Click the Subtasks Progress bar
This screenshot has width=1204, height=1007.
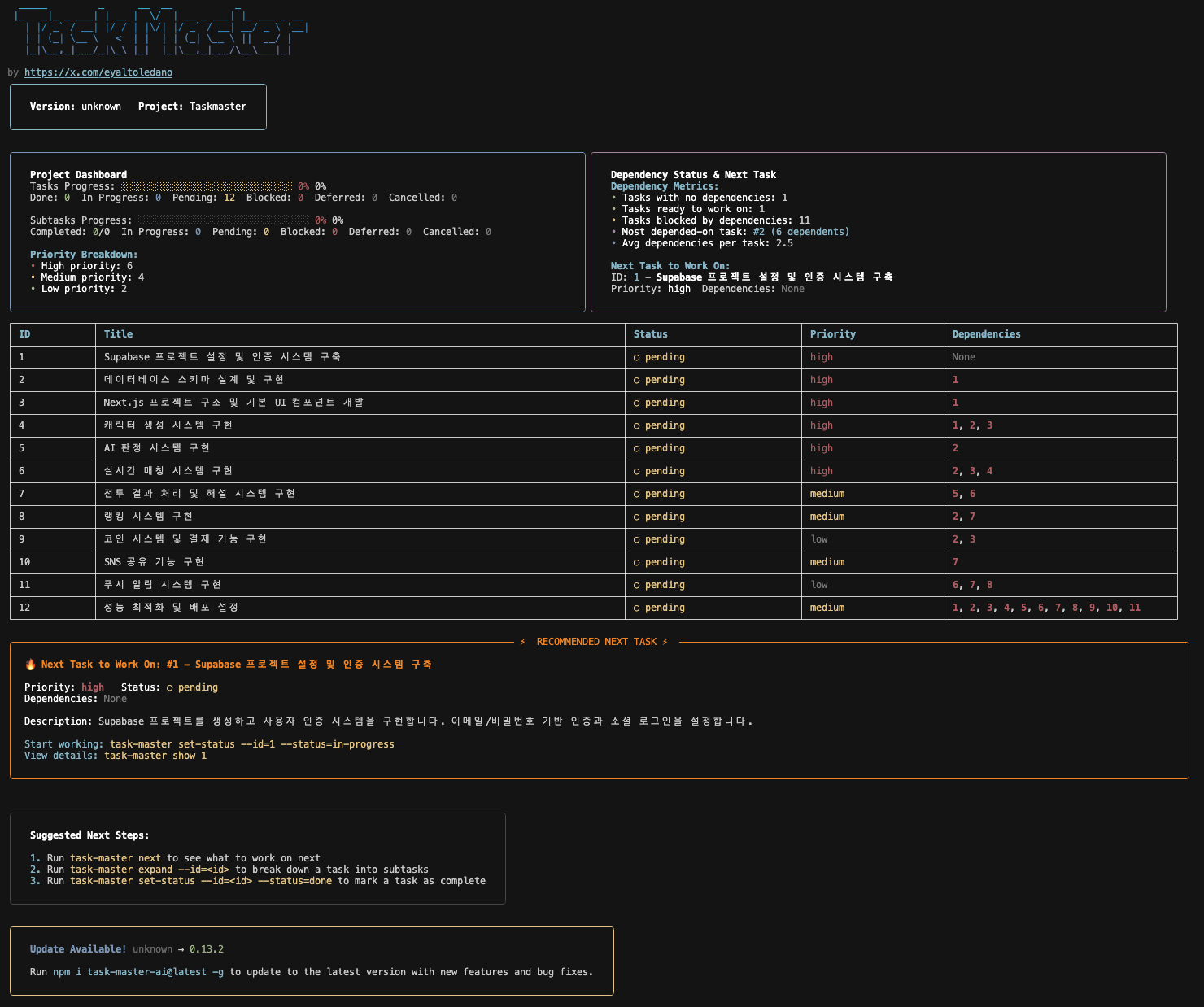224,220
